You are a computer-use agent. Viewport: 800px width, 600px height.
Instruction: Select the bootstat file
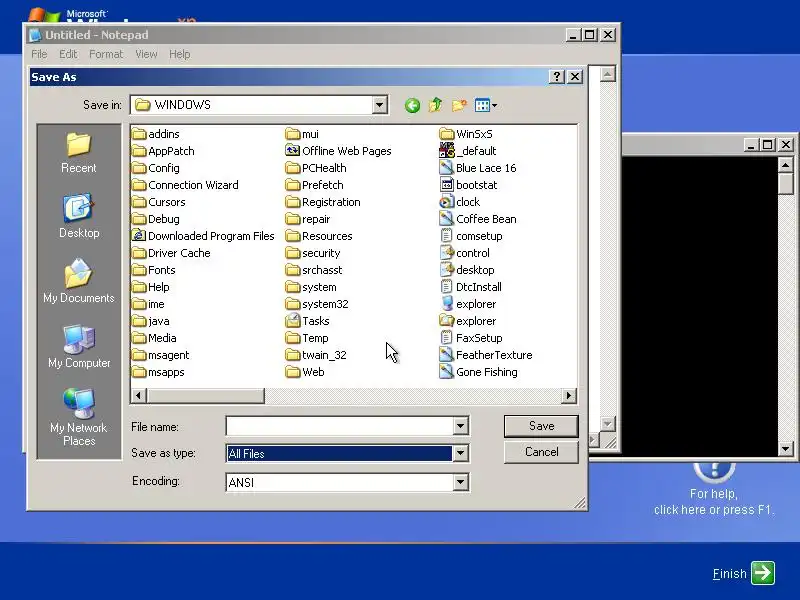(x=468, y=185)
